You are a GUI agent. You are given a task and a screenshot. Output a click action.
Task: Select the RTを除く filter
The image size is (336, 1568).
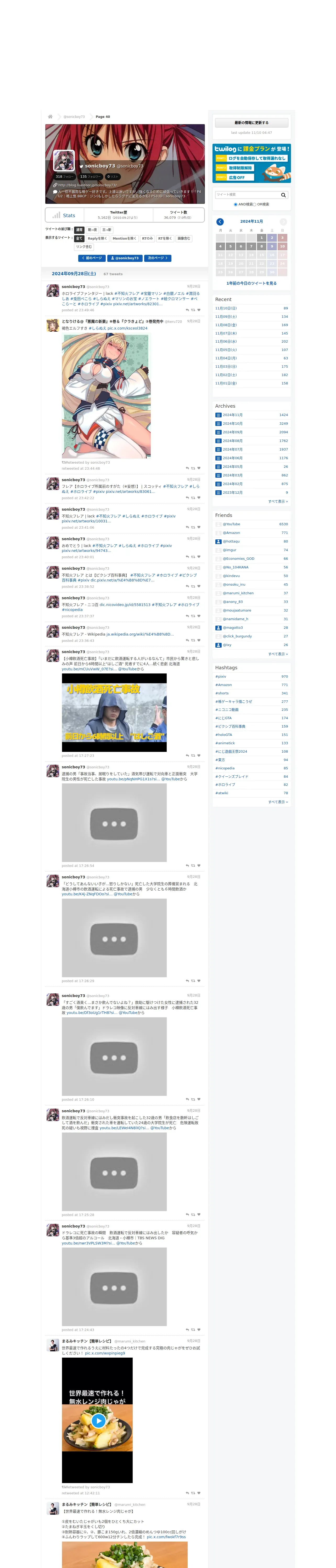click(165, 239)
